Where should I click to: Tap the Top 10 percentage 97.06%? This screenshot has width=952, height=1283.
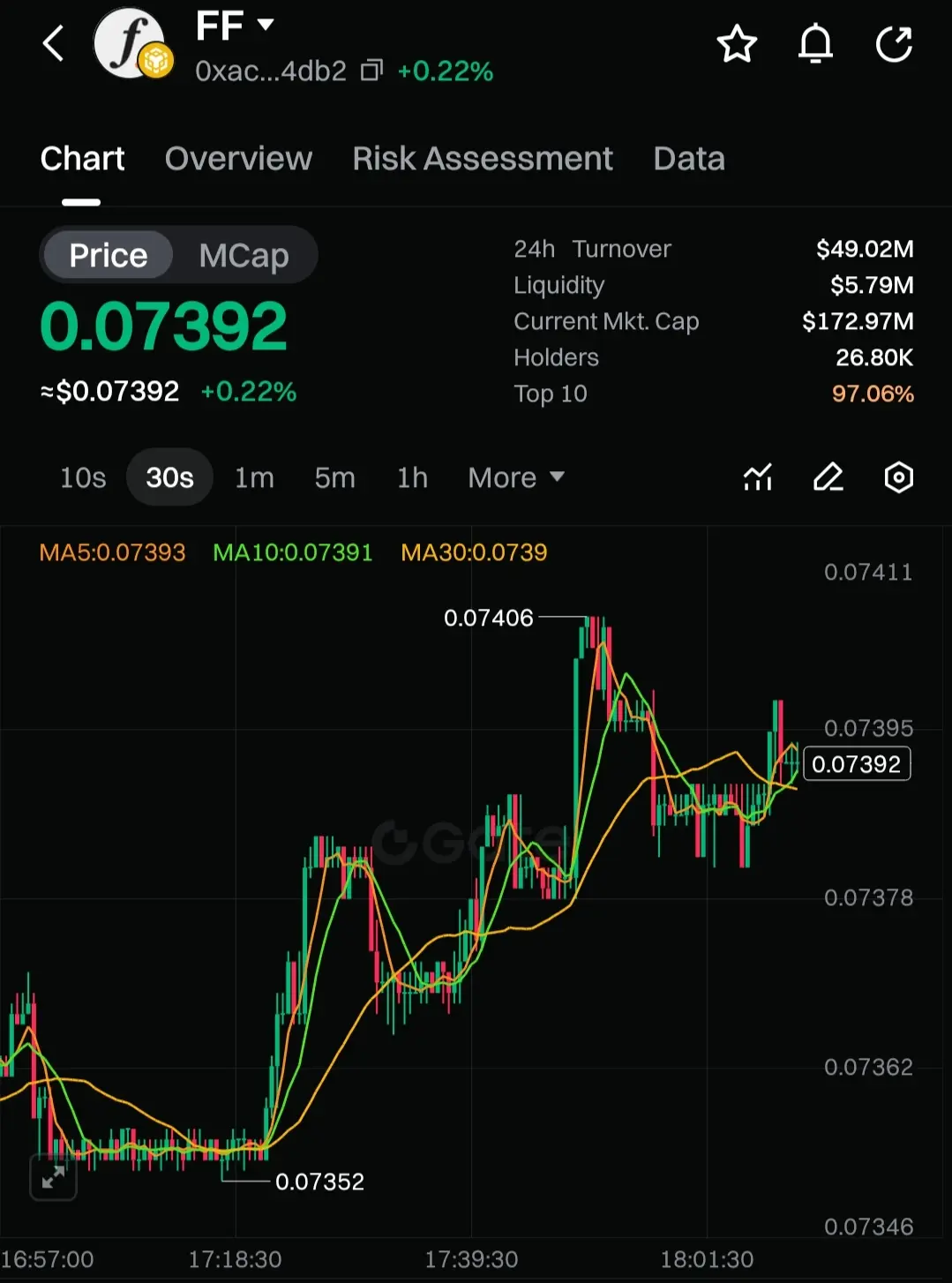(873, 394)
